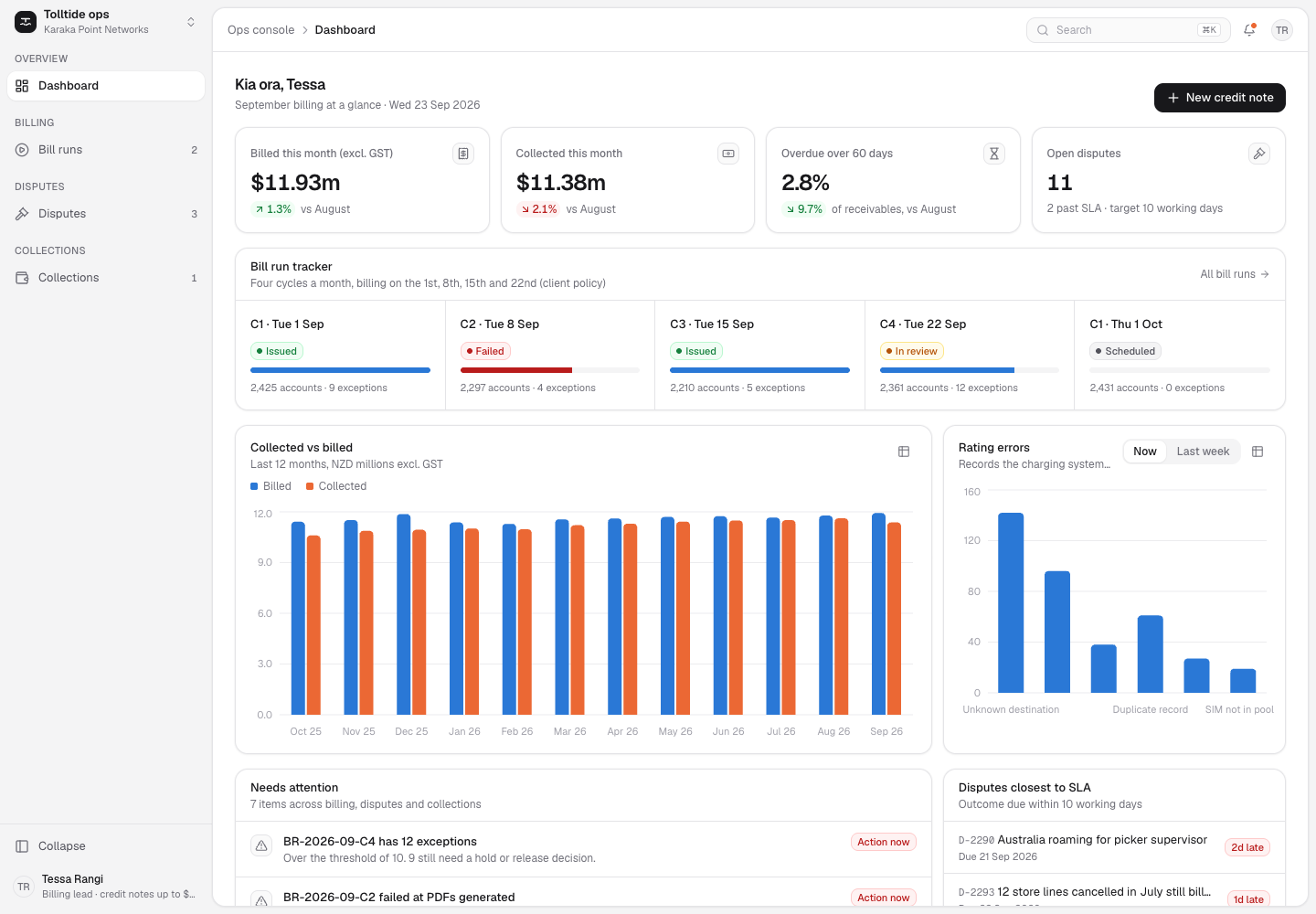1316x914 pixels.
Task: Click the Dashboard grid icon in sidebar
Action: coord(22,86)
